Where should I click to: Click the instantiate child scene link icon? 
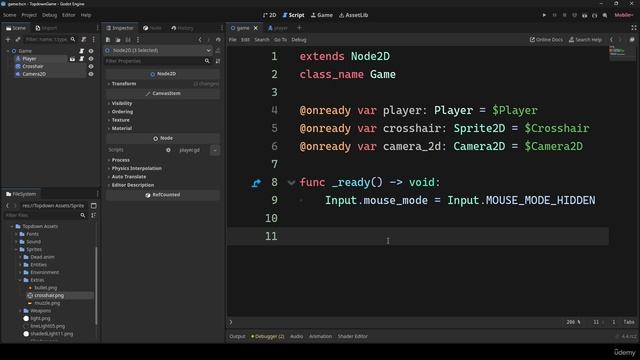[18, 40]
